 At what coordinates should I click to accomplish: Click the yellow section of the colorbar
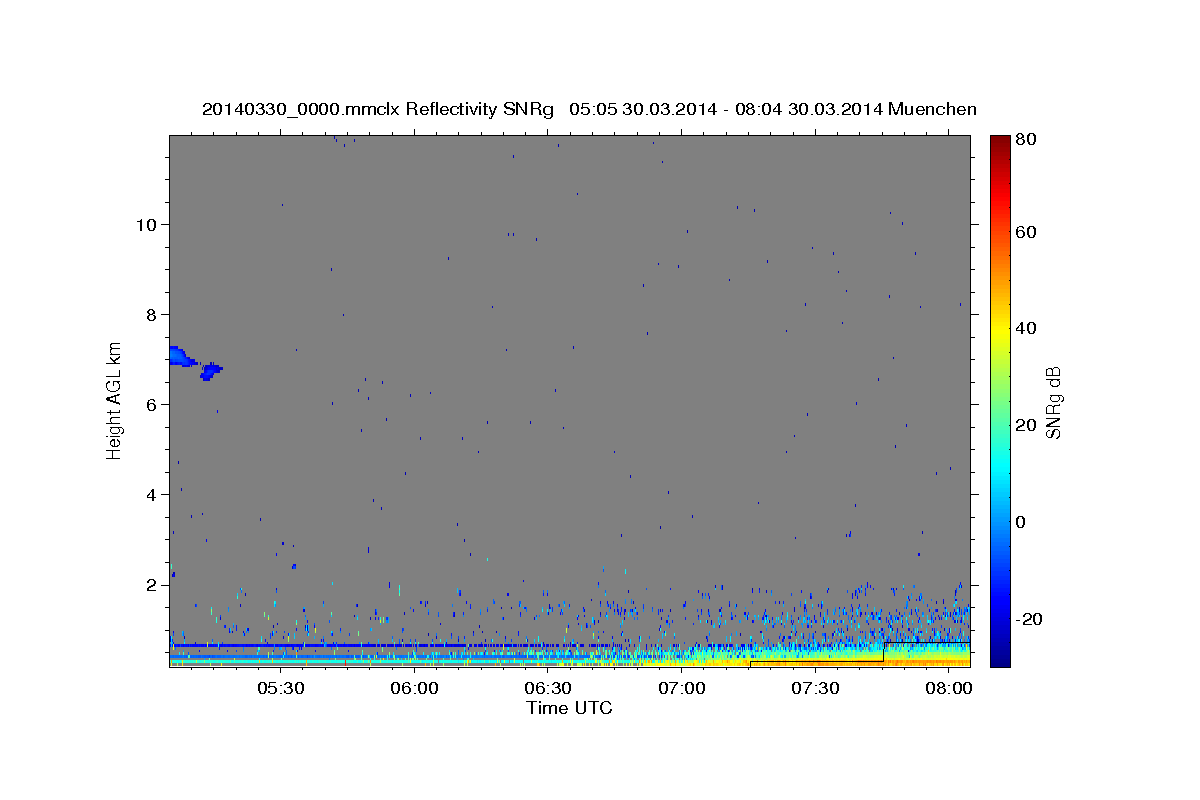click(x=1000, y=330)
